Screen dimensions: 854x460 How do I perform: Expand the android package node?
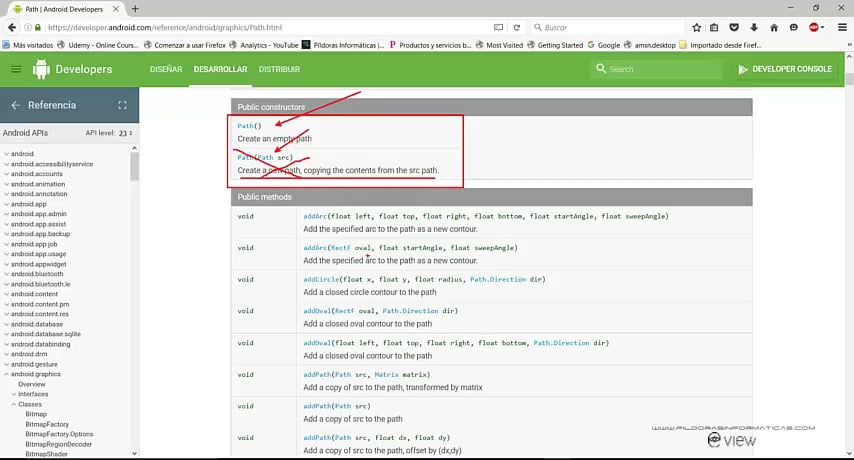(x=7, y=154)
